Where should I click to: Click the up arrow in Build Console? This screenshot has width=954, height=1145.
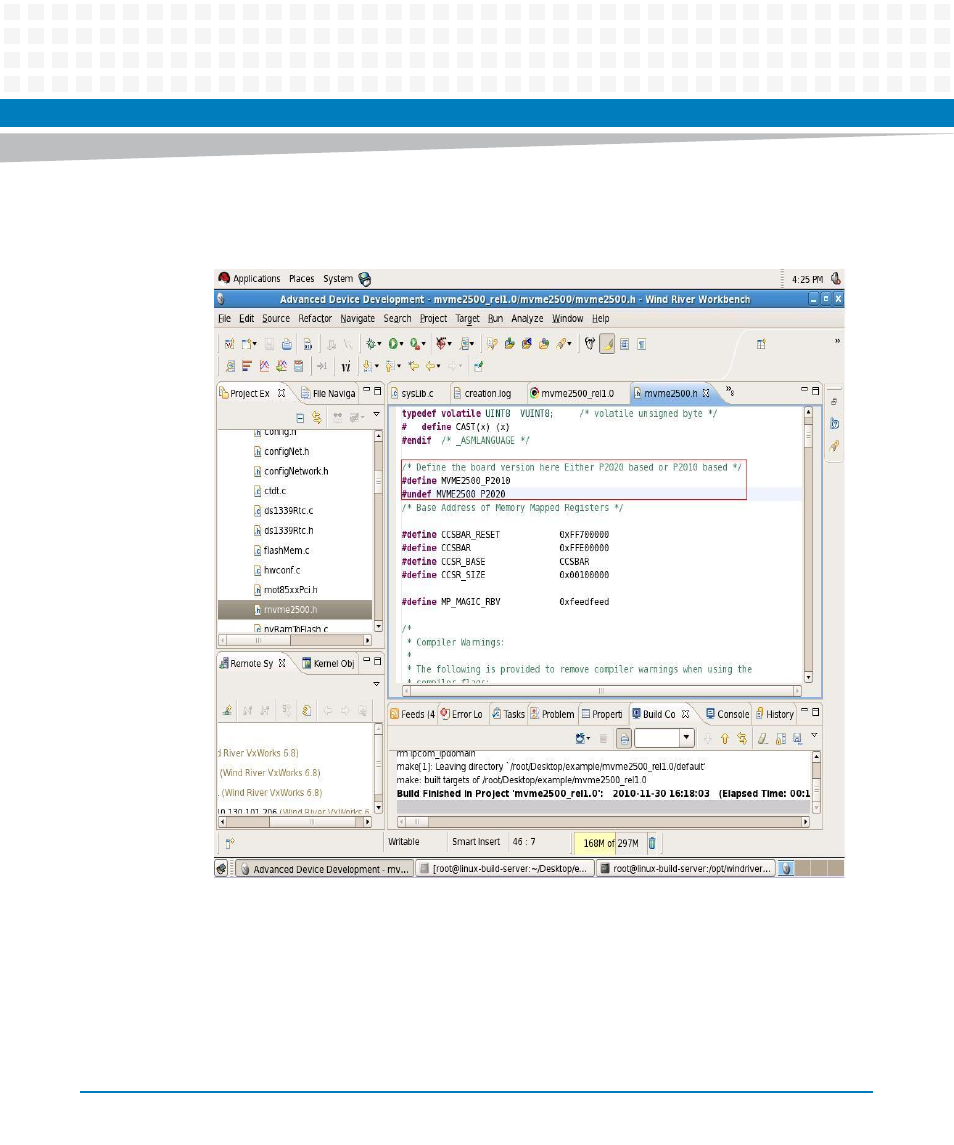[725, 738]
